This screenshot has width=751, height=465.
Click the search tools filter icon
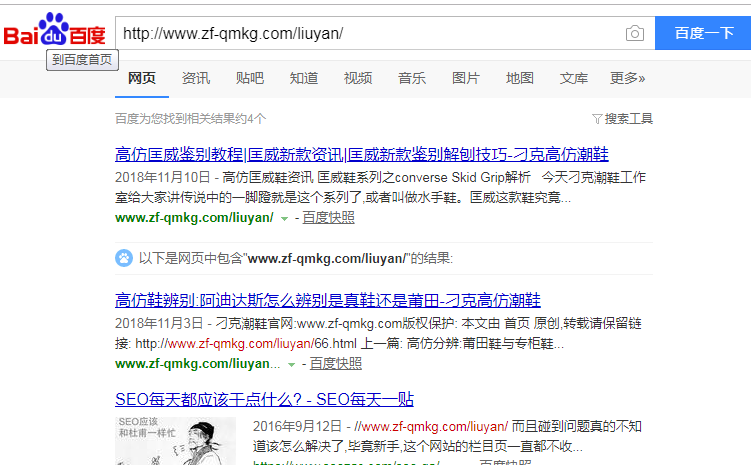(x=597, y=119)
